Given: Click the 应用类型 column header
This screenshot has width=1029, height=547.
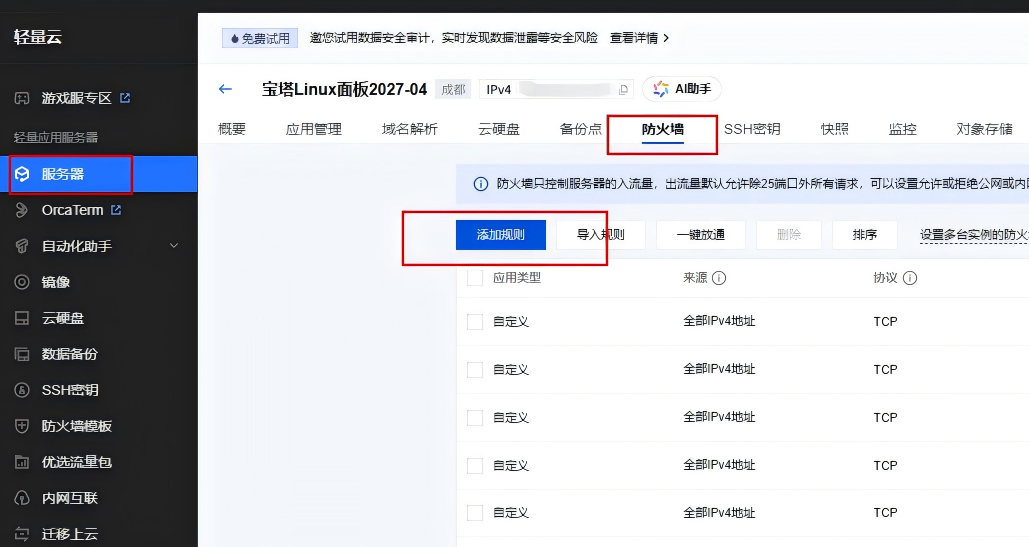Looking at the screenshot, I should [517, 278].
